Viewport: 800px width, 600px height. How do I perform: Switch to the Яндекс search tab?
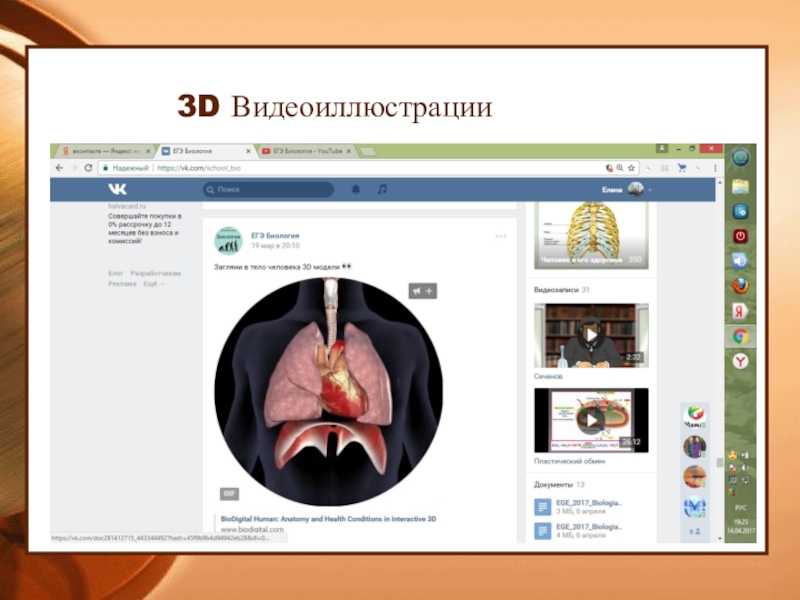pyautogui.click(x=104, y=151)
